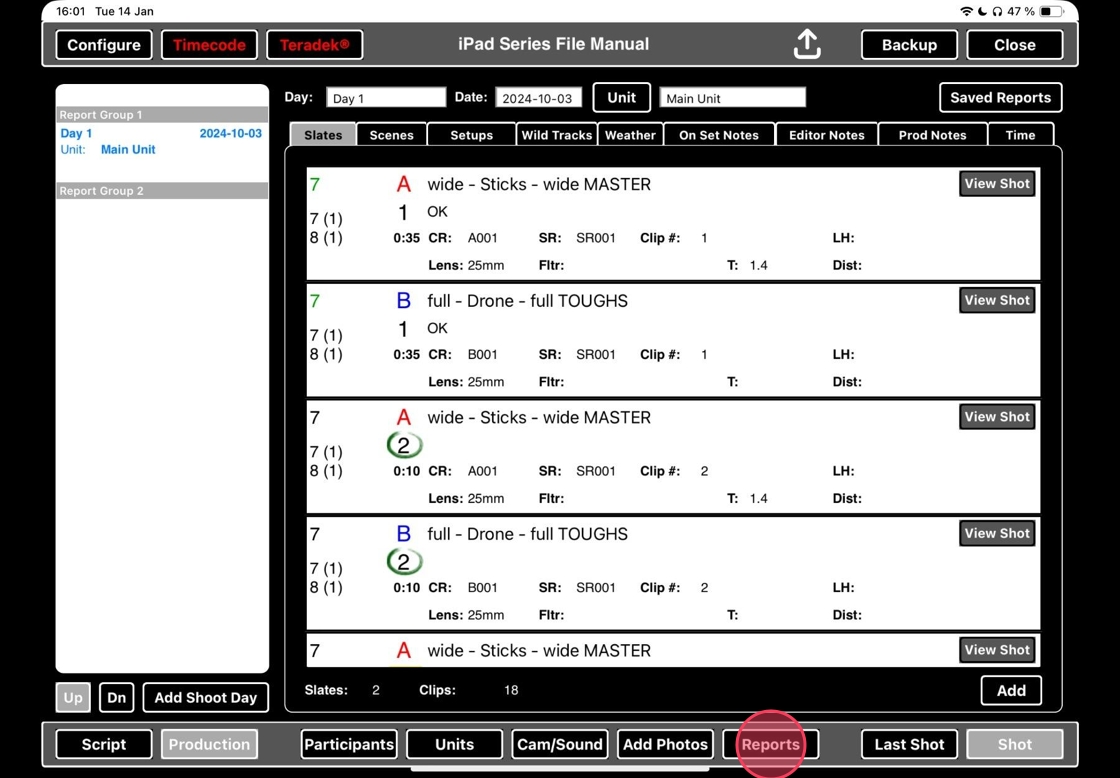
Task: Tap the green slate number 7 of first row
Action: 314,184
